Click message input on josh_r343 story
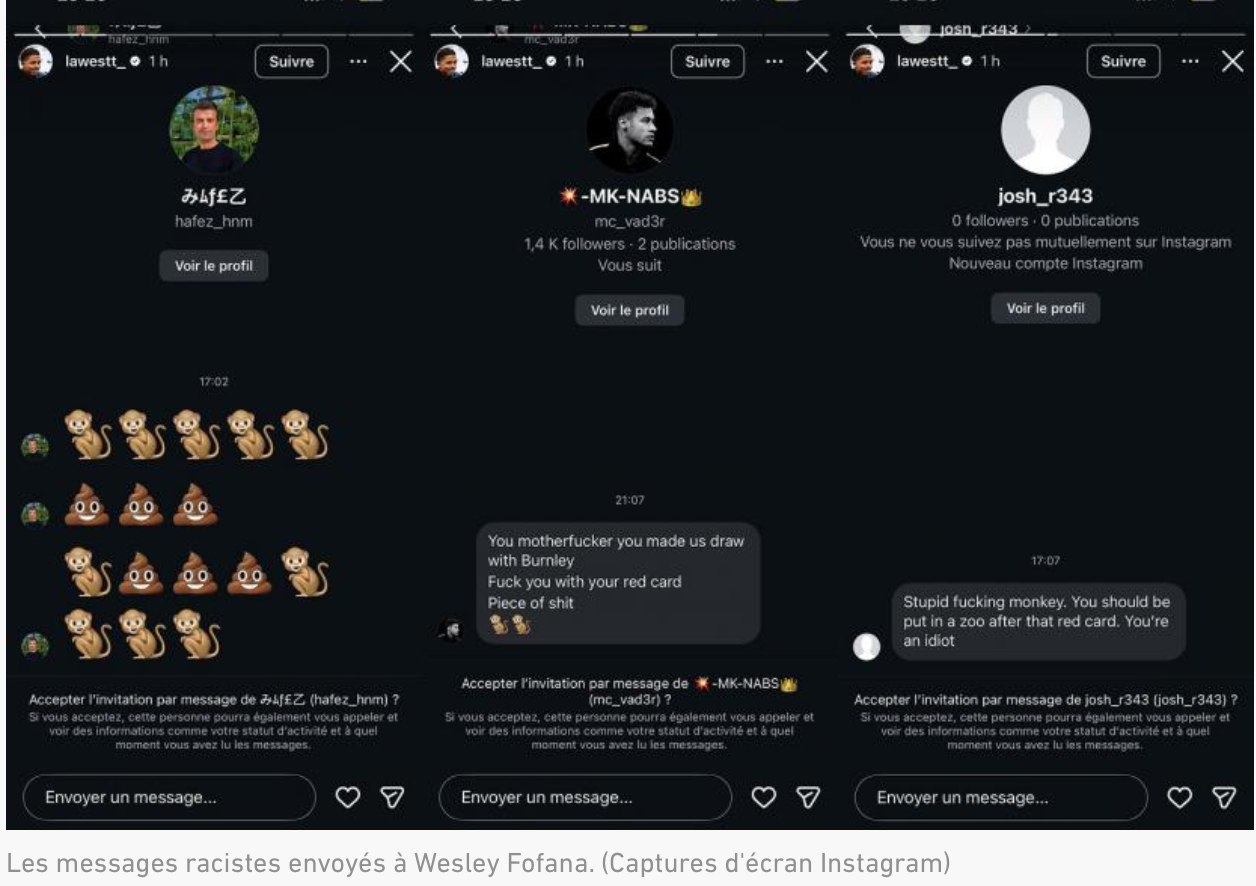 [1001, 798]
